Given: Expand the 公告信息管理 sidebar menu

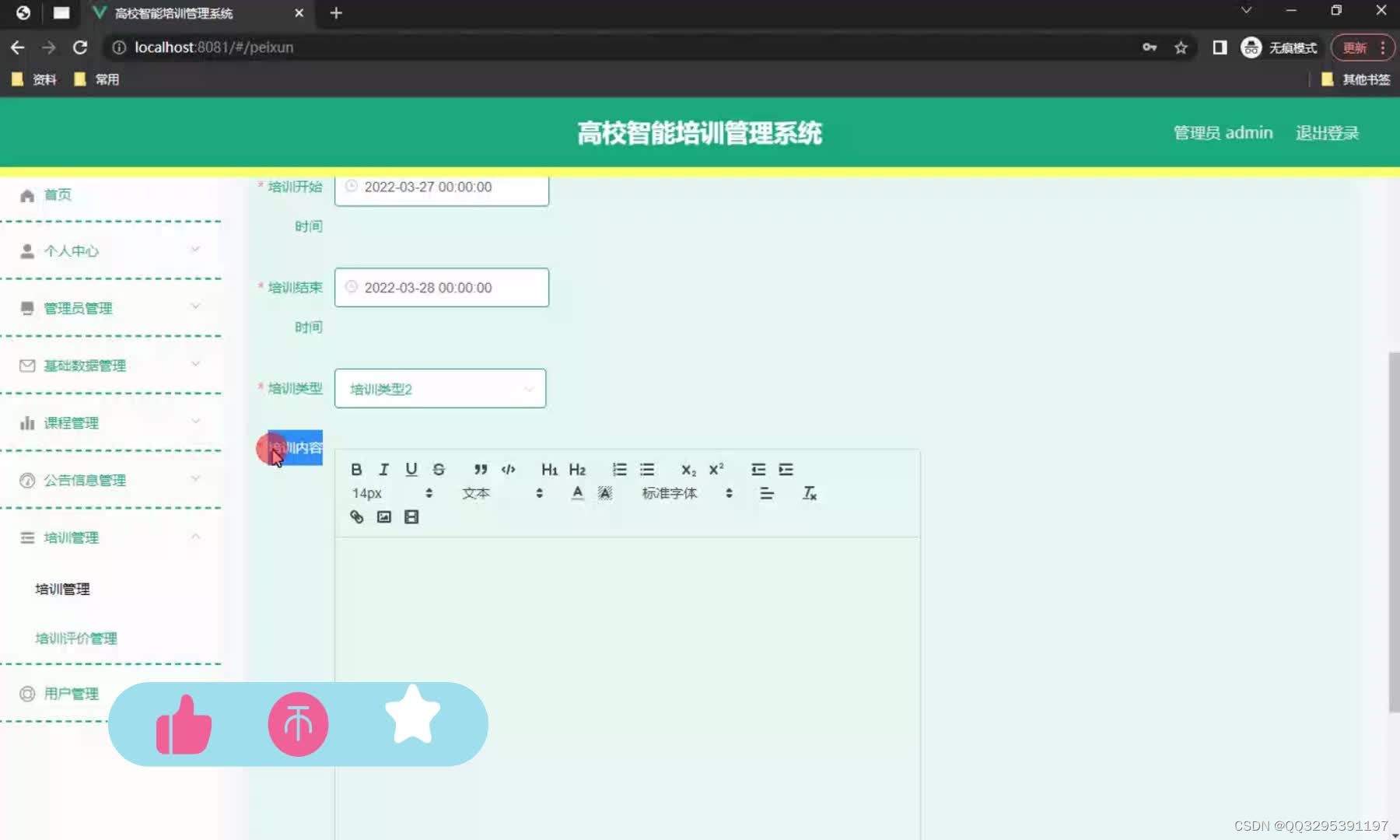Looking at the screenshot, I should tap(110, 480).
